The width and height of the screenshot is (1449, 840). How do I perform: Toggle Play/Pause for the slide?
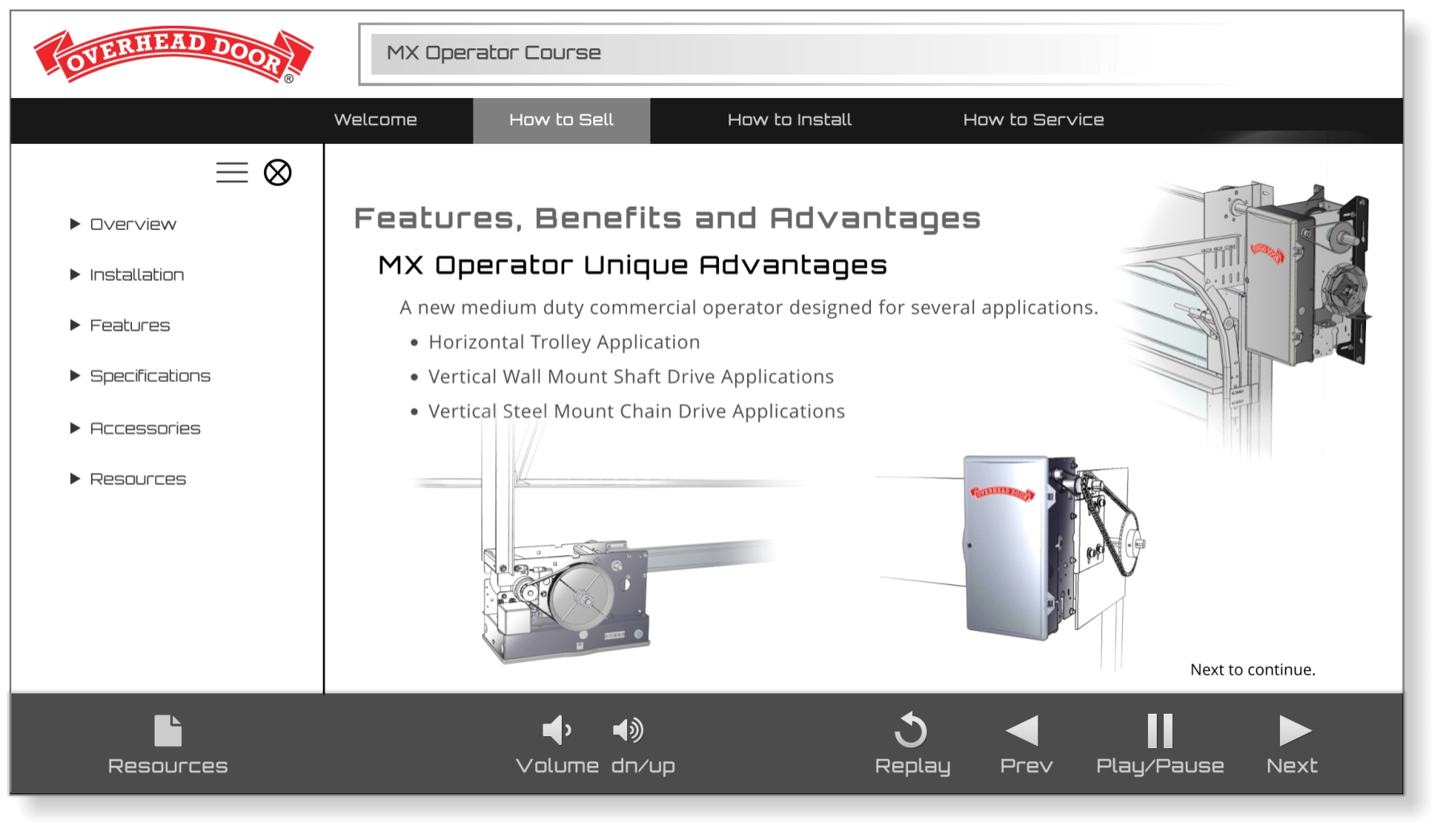(x=1160, y=731)
